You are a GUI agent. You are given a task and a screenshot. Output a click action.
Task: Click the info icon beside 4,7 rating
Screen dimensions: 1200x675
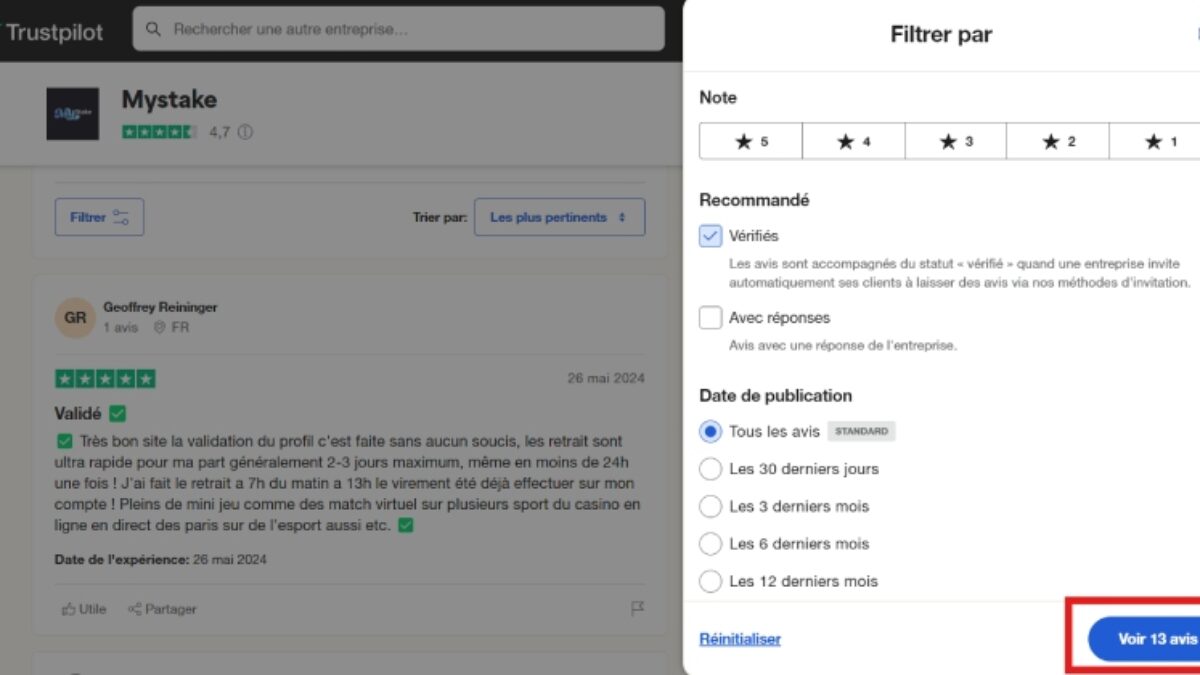point(245,132)
